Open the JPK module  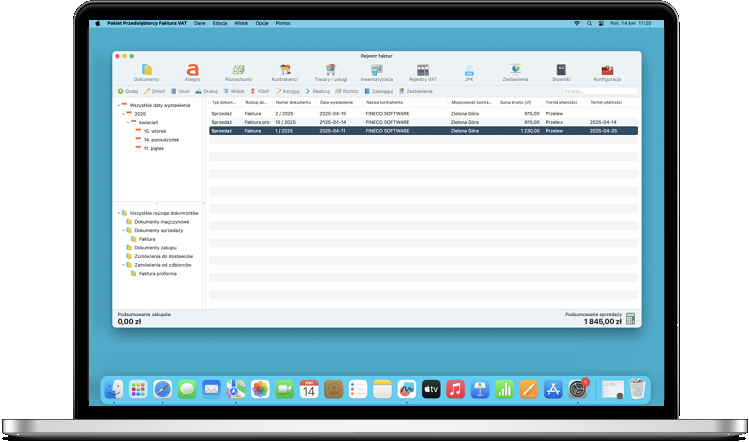[469, 73]
